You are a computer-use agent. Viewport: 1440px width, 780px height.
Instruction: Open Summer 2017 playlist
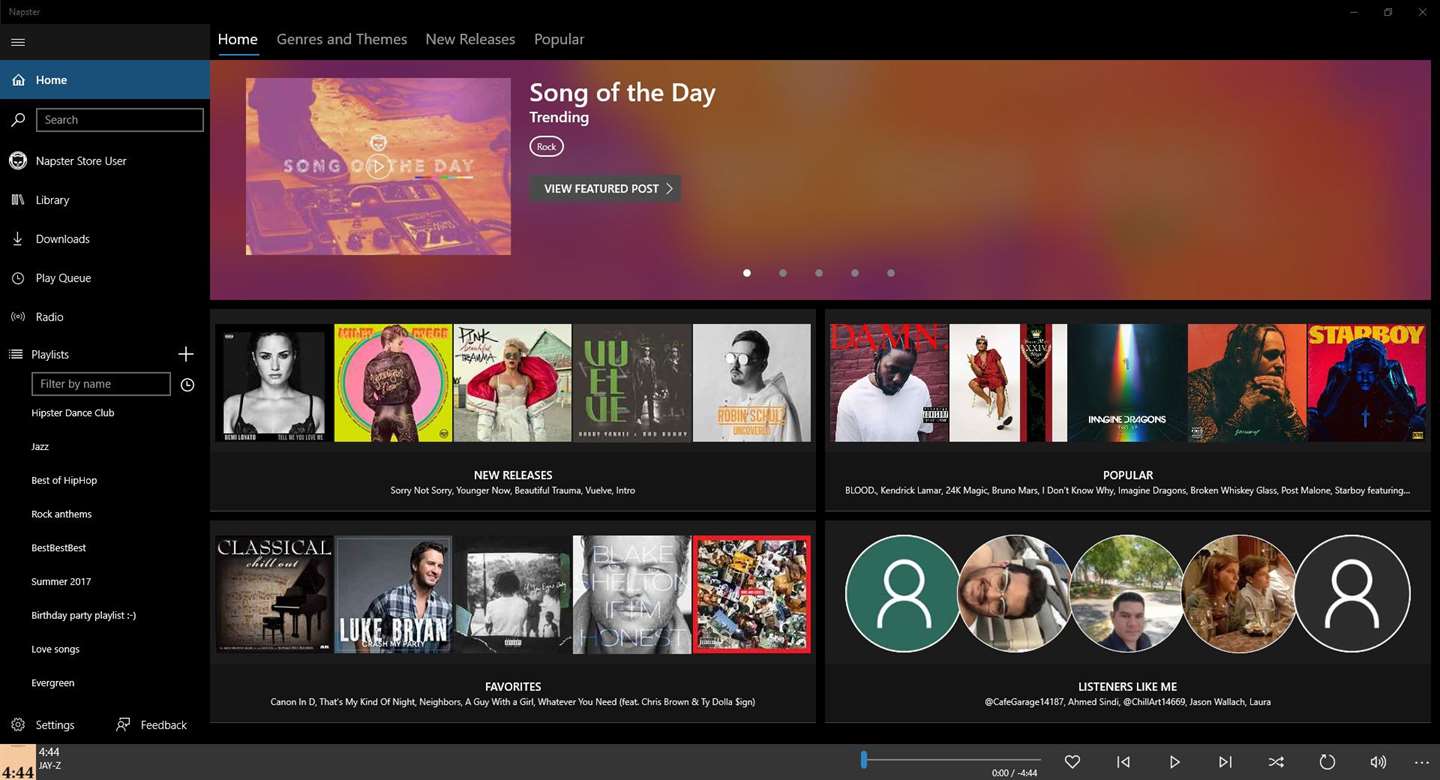point(61,582)
